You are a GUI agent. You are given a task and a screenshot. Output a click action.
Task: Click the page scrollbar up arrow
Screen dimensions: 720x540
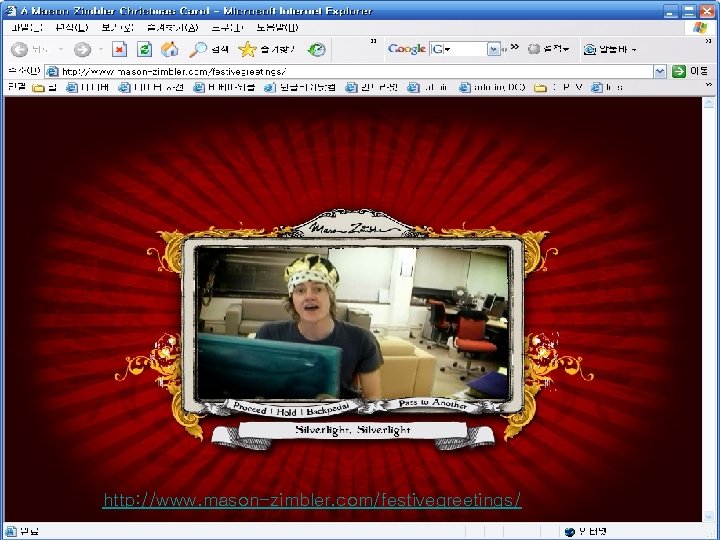click(x=709, y=103)
